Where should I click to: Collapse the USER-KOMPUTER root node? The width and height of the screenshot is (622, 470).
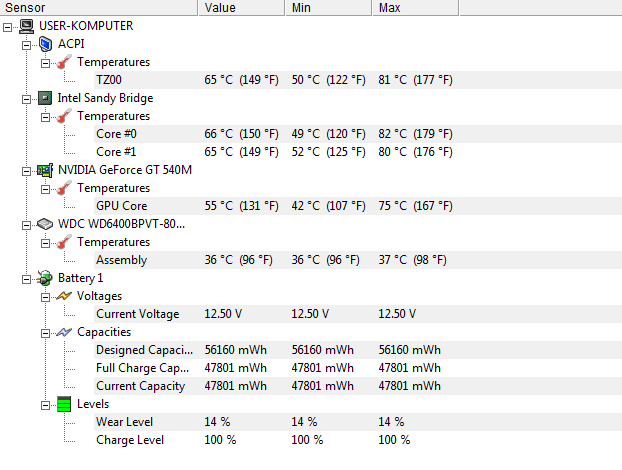(x=7, y=27)
